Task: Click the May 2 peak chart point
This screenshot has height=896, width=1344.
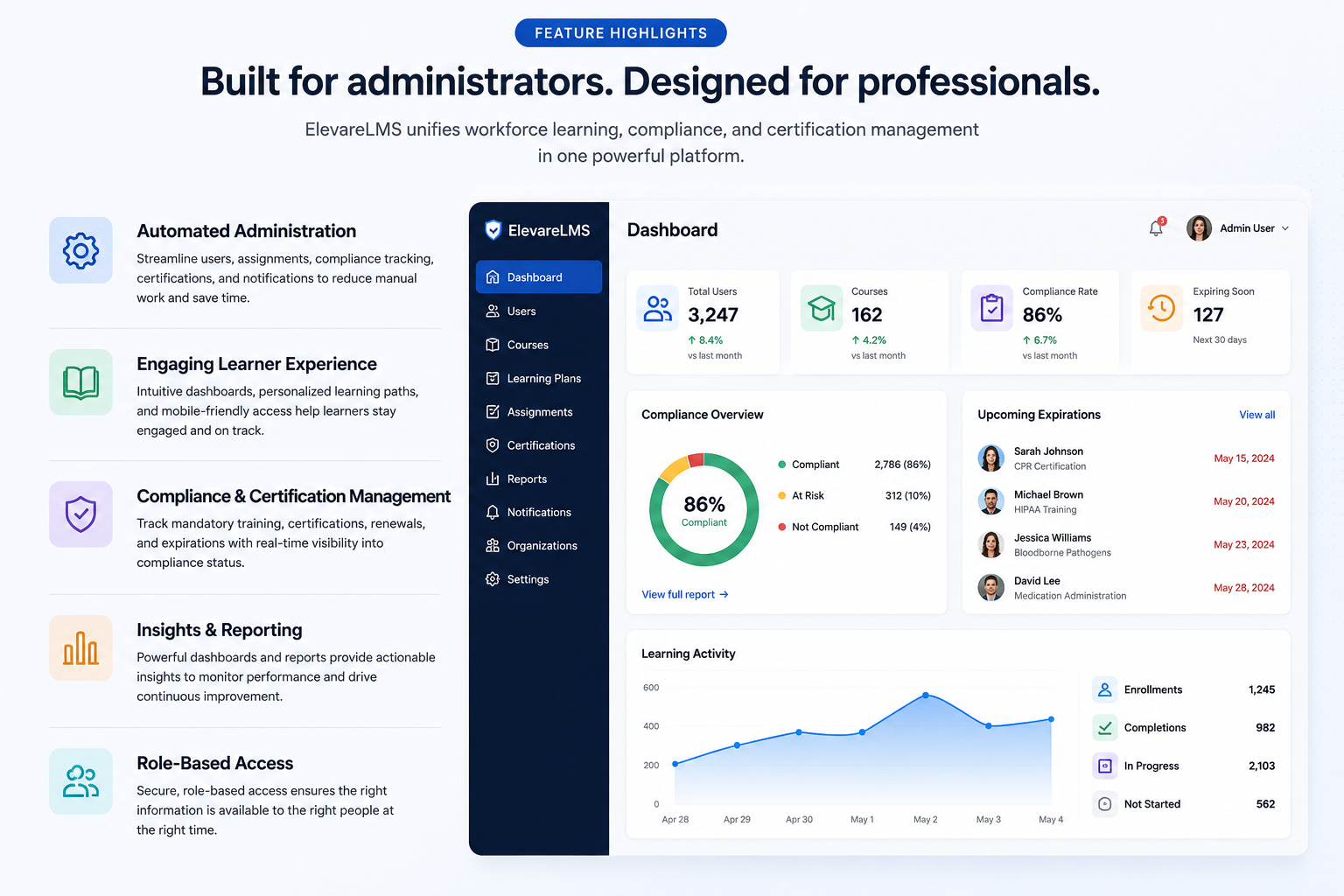Action: point(926,696)
